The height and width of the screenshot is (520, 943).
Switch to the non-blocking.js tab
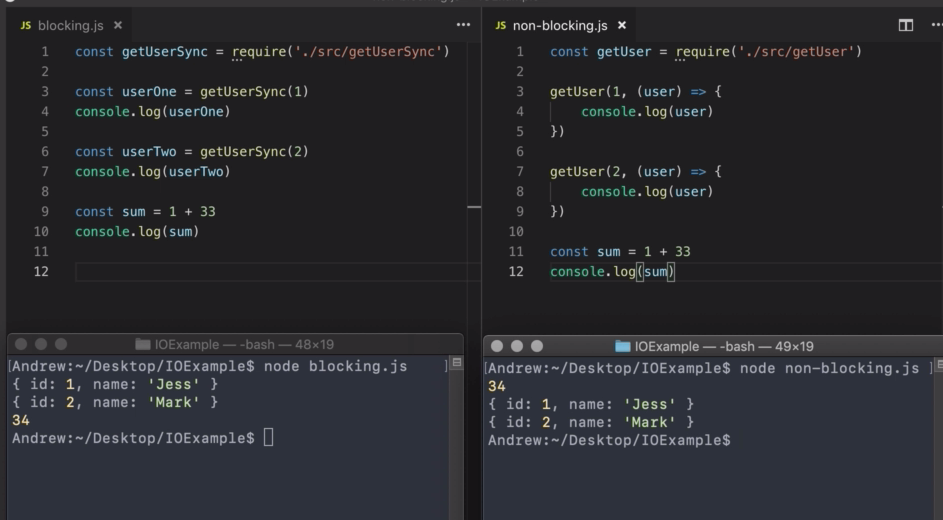coord(560,25)
